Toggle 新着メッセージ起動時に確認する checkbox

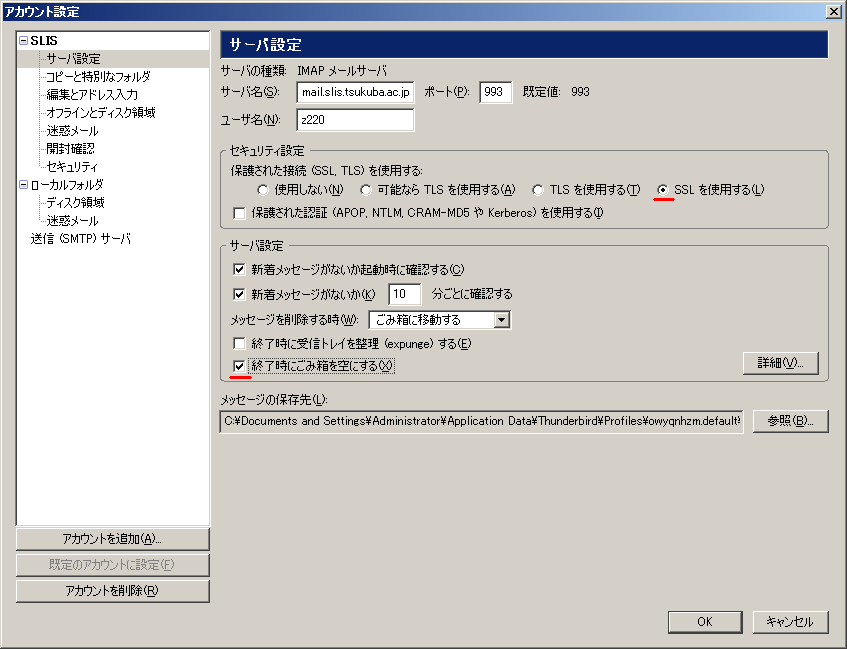pyautogui.click(x=239, y=270)
